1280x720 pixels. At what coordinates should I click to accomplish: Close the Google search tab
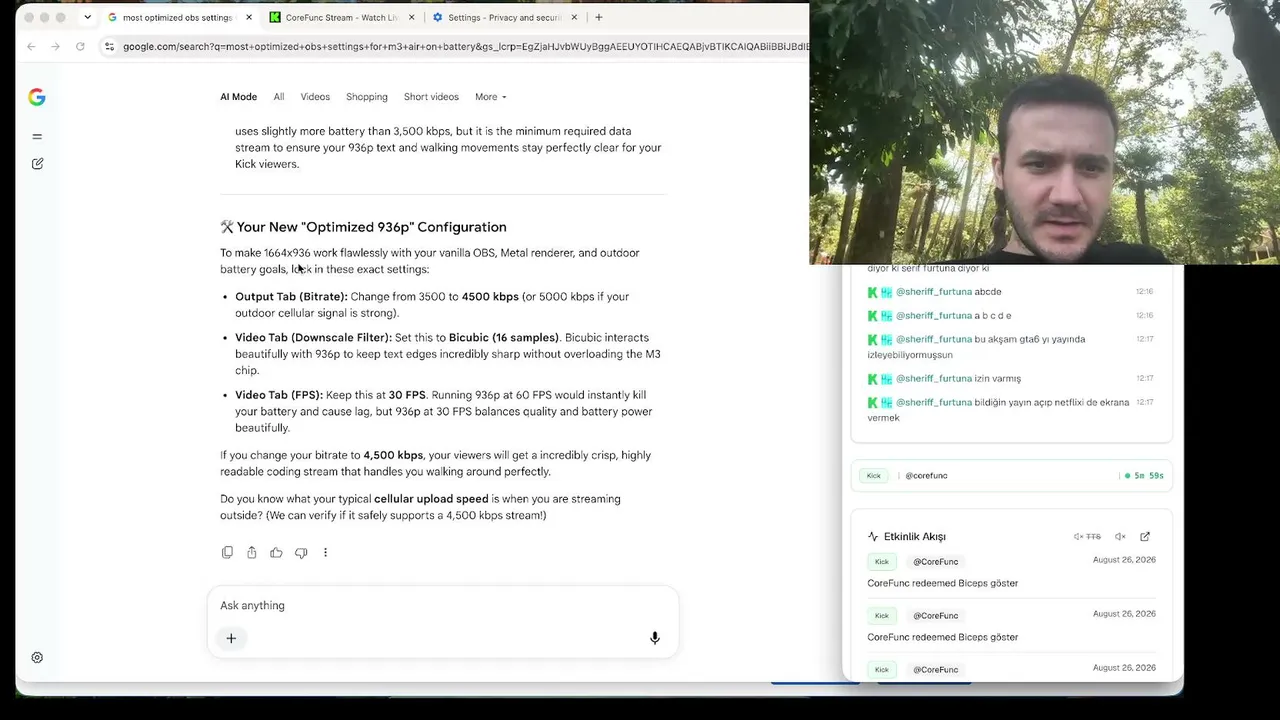tap(249, 17)
